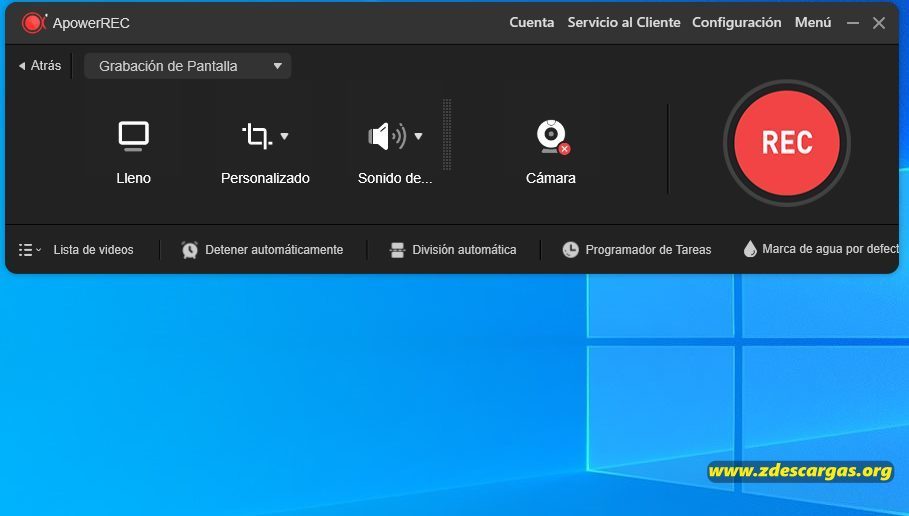Open the Menú item in title bar

click(x=813, y=23)
